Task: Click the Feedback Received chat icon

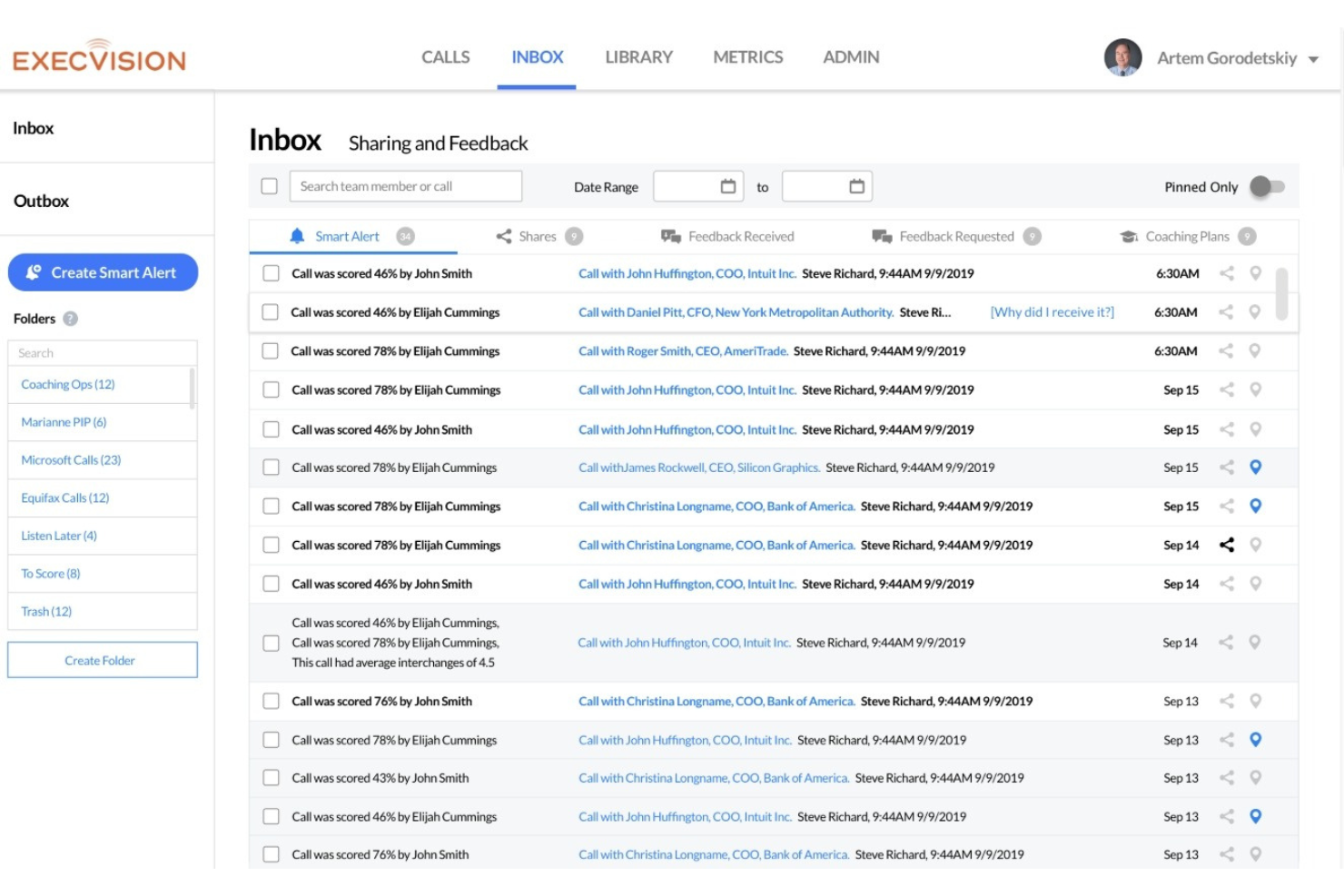Action: coord(671,237)
